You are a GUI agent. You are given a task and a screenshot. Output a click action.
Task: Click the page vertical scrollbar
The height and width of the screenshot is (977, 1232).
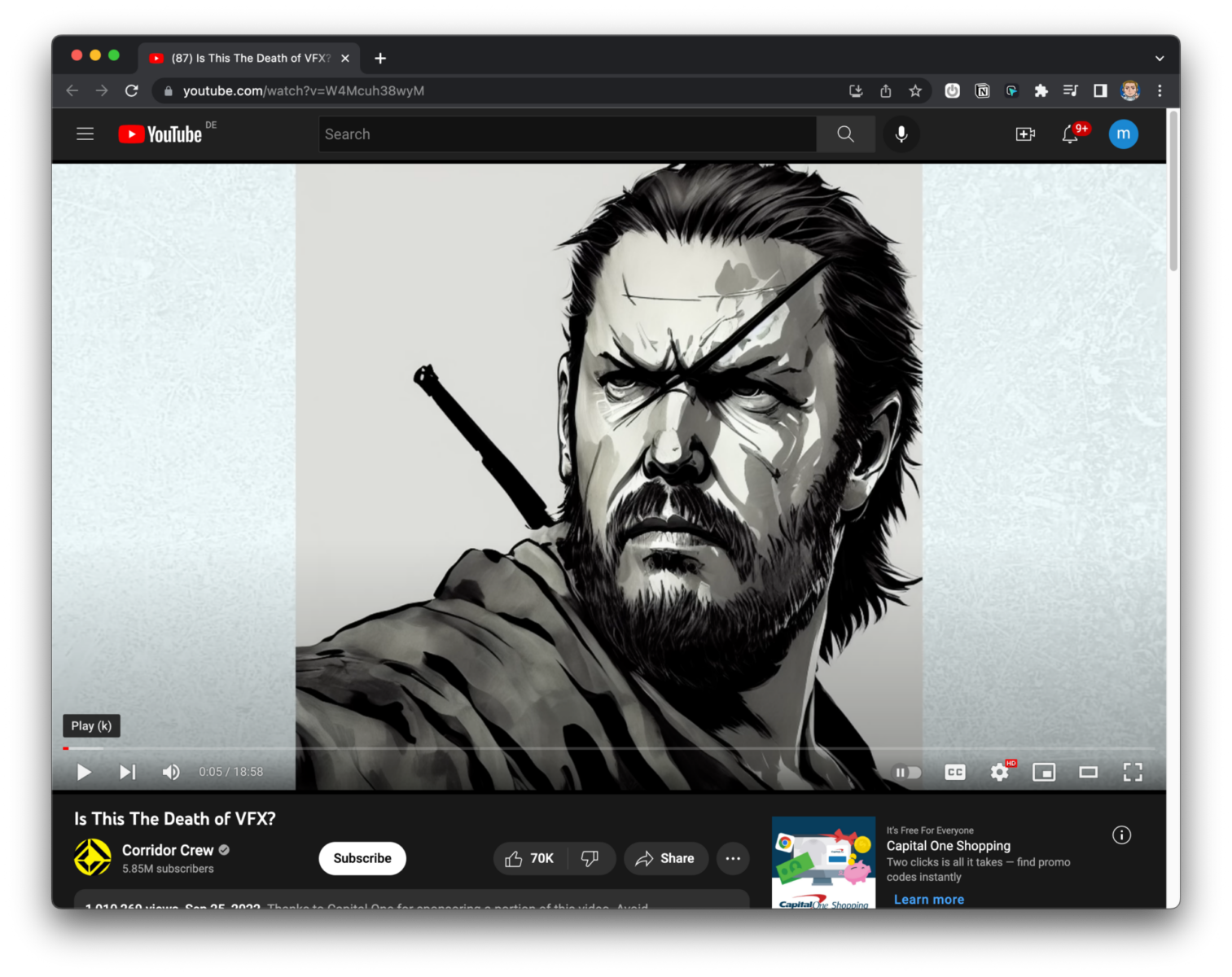click(1173, 192)
